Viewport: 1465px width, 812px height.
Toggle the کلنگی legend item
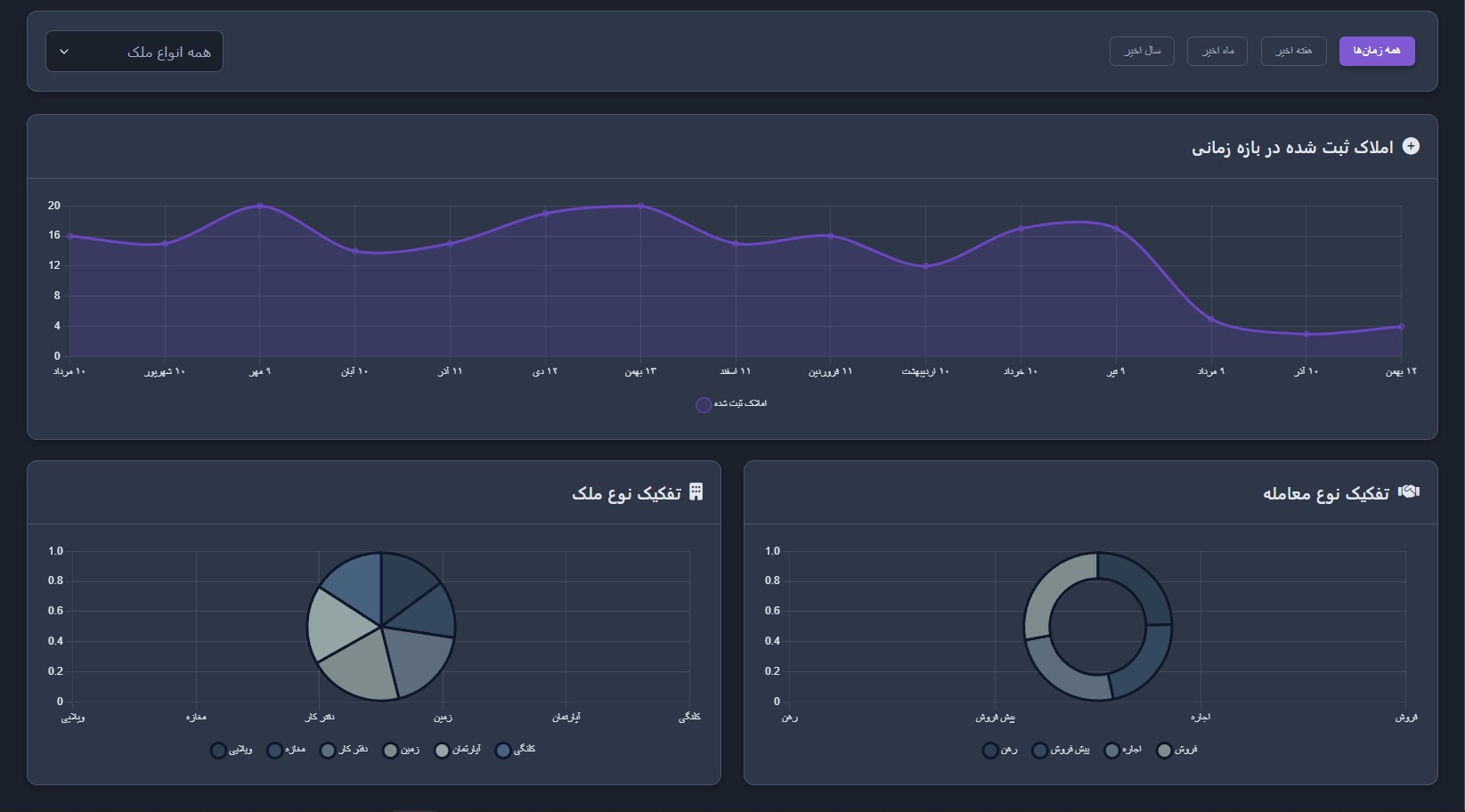(x=516, y=750)
